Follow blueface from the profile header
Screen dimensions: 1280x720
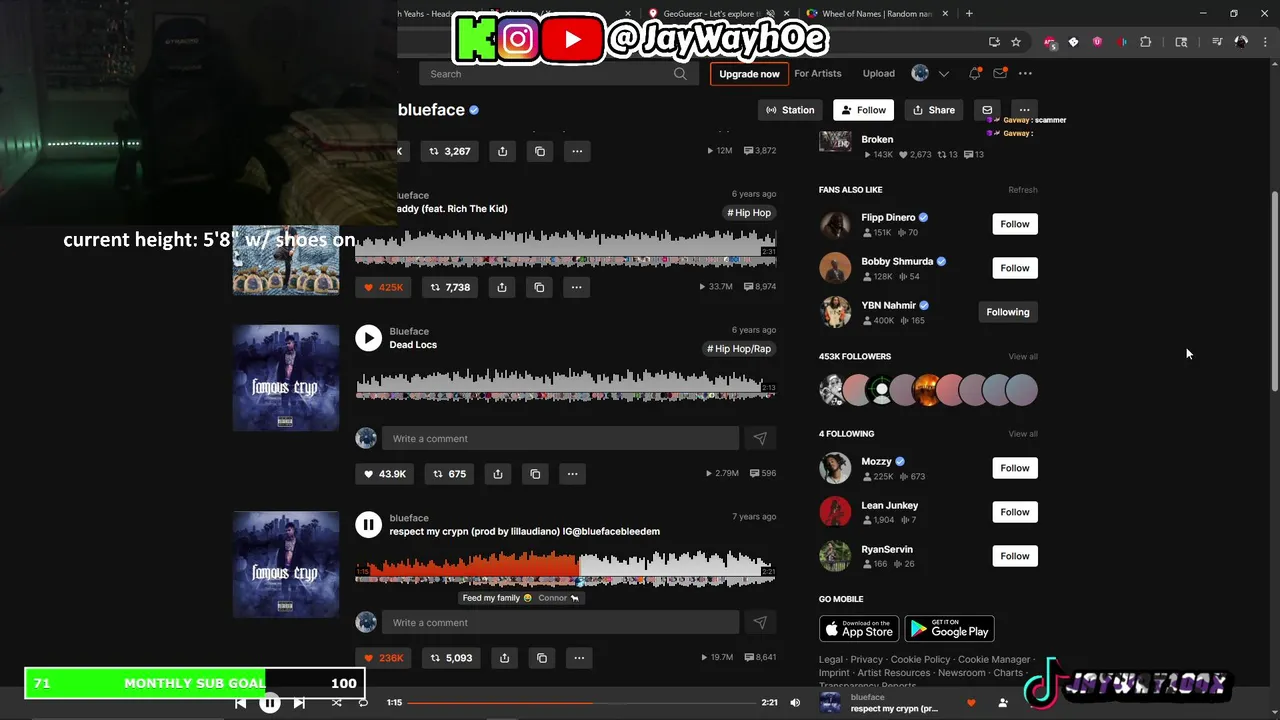(863, 110)
